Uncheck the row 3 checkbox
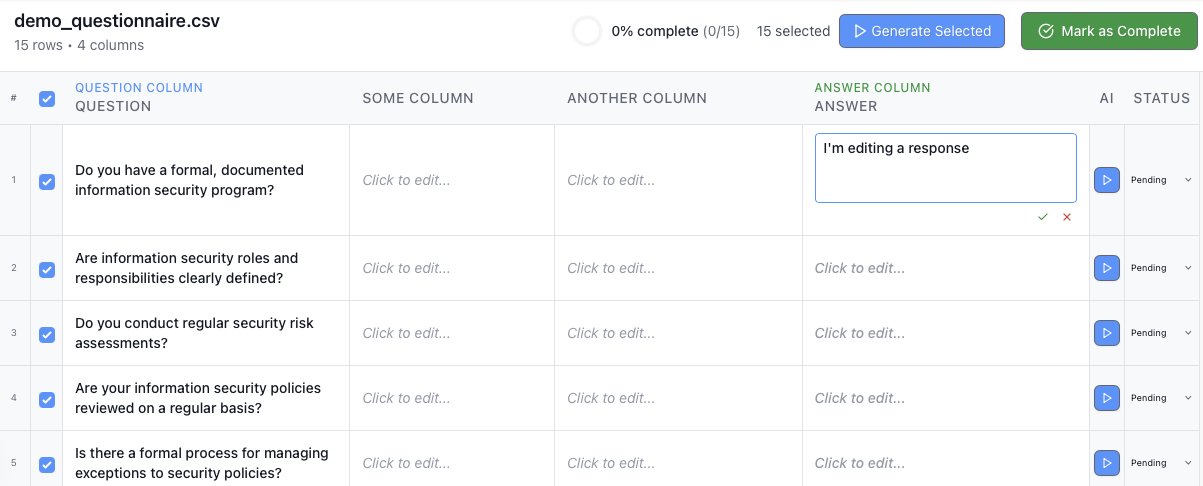 click(47, 334)
